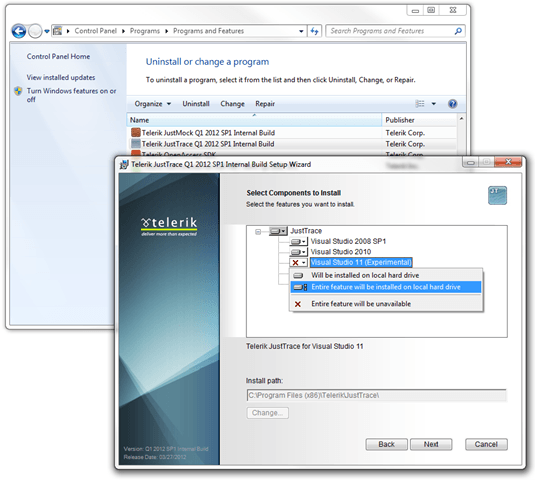Select JustTrace root feature label
The width and height of the screenshot is (535, 480).
306,231
